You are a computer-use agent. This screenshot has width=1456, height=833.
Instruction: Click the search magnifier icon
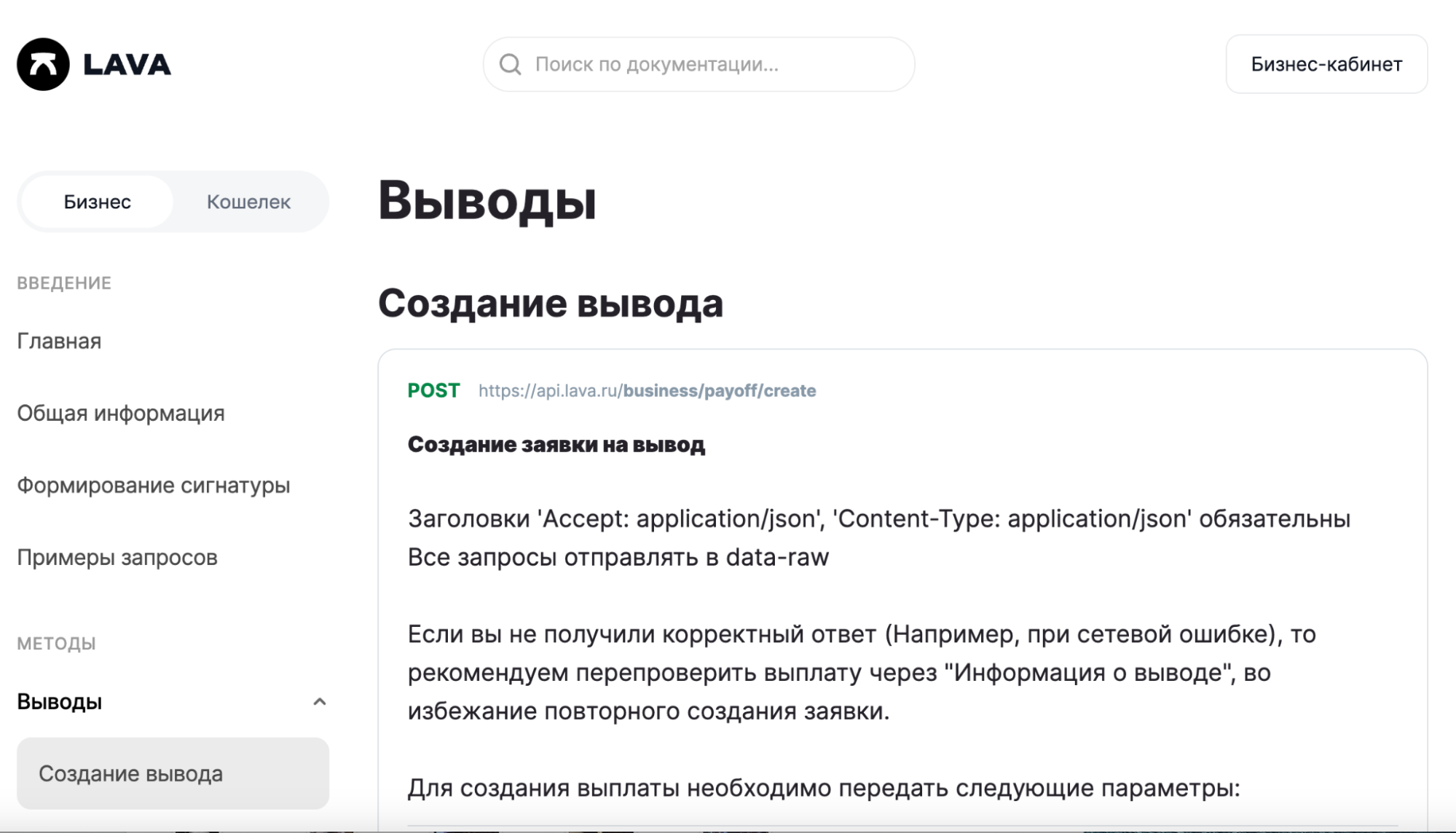pos(510,65)
